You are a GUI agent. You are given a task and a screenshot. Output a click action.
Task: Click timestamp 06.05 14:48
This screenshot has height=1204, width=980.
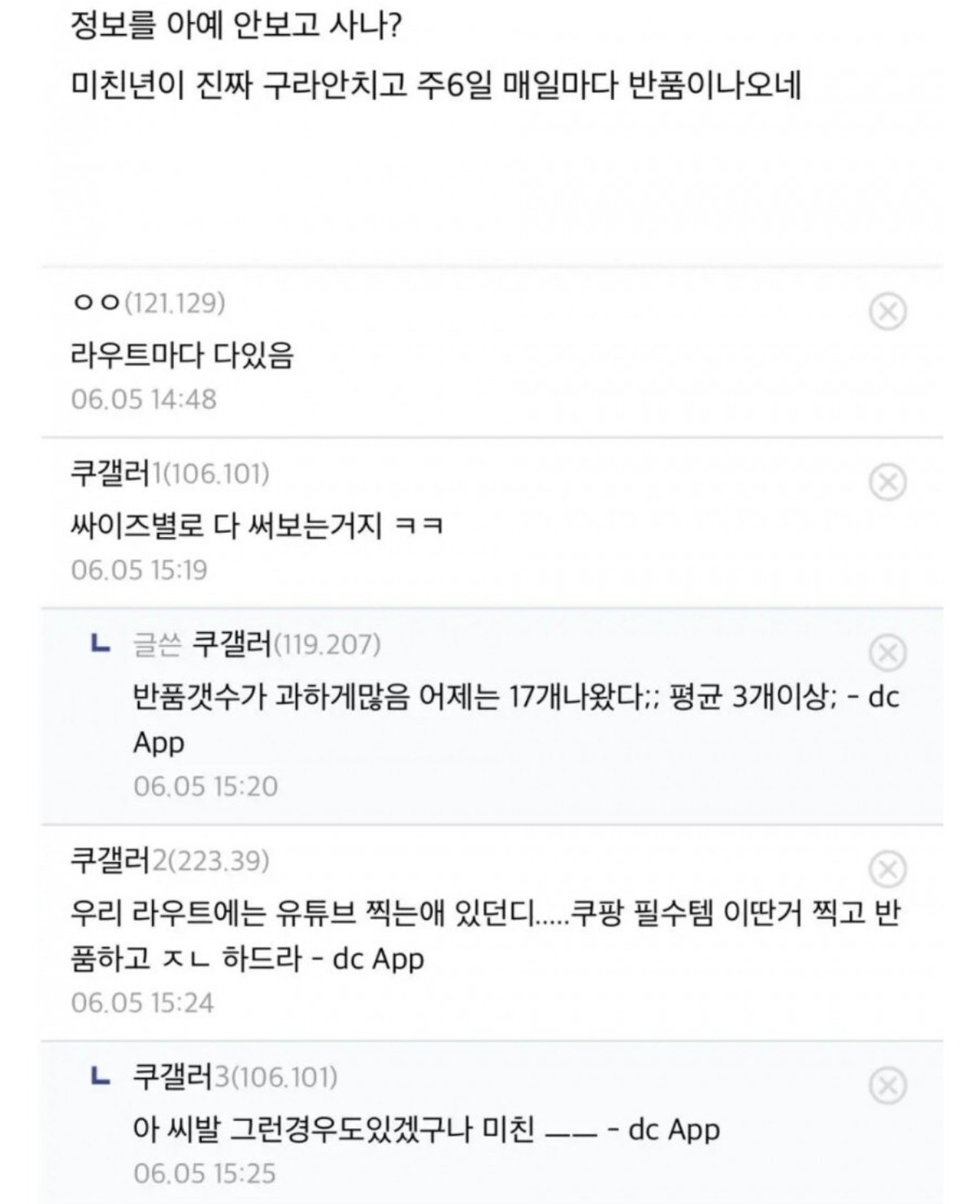coord(144,399)
